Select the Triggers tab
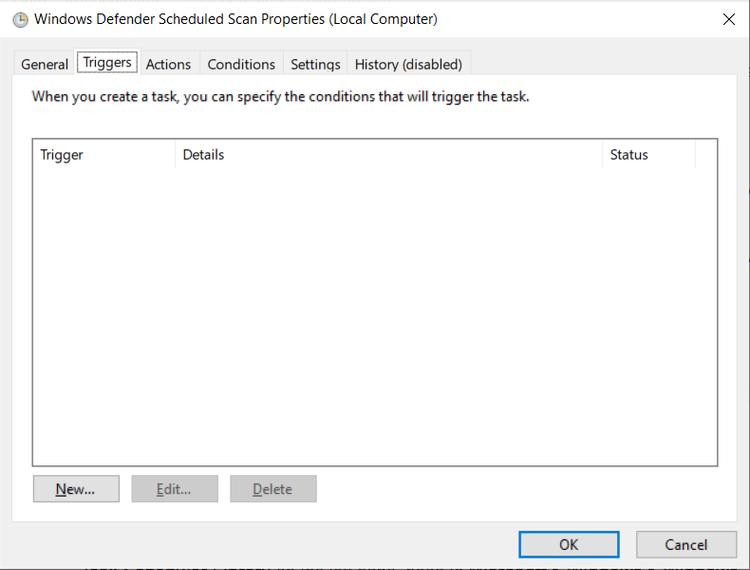The image size is (750, 570). pyautogui.click(x=107, y=63)
